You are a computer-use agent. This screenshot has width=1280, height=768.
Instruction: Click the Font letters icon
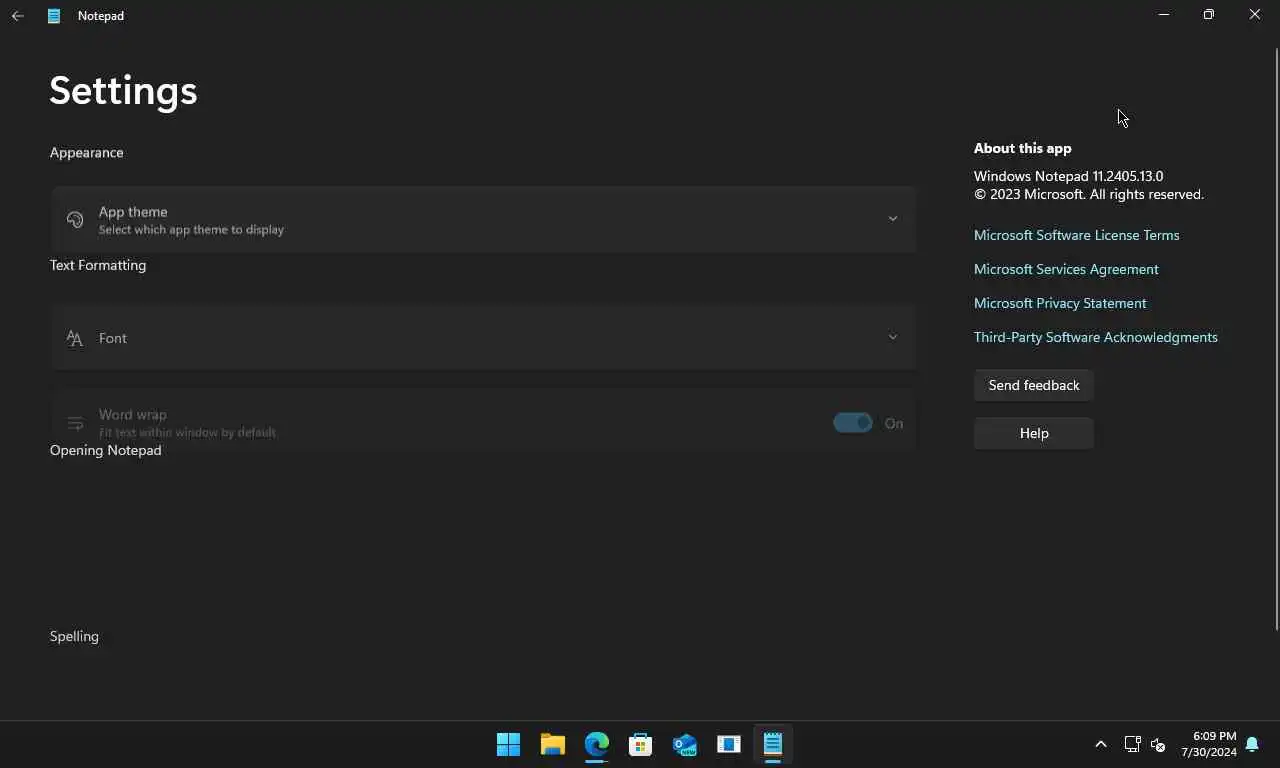[75, 338]
